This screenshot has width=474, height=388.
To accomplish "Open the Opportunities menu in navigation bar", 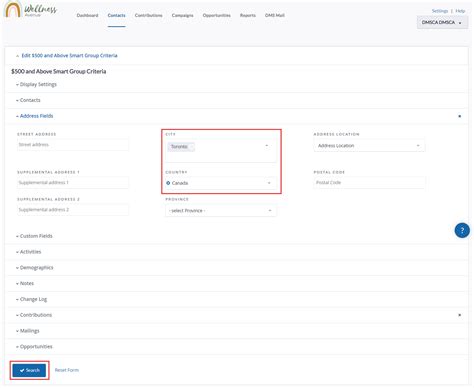I will click(x=217, y=15).
